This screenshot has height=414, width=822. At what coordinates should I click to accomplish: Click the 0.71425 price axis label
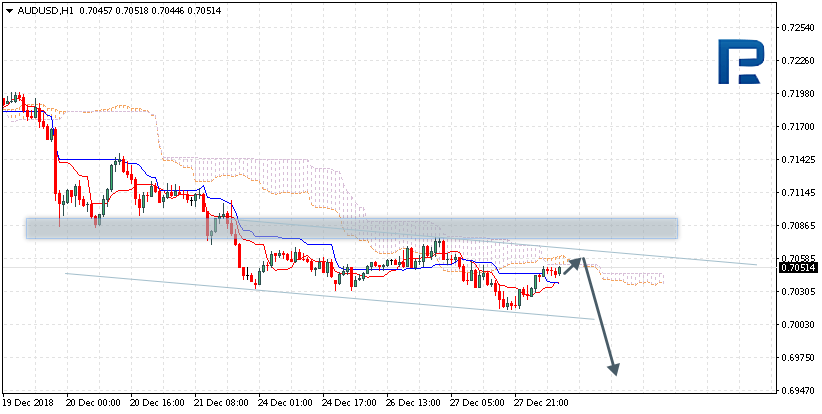(798, 160)
